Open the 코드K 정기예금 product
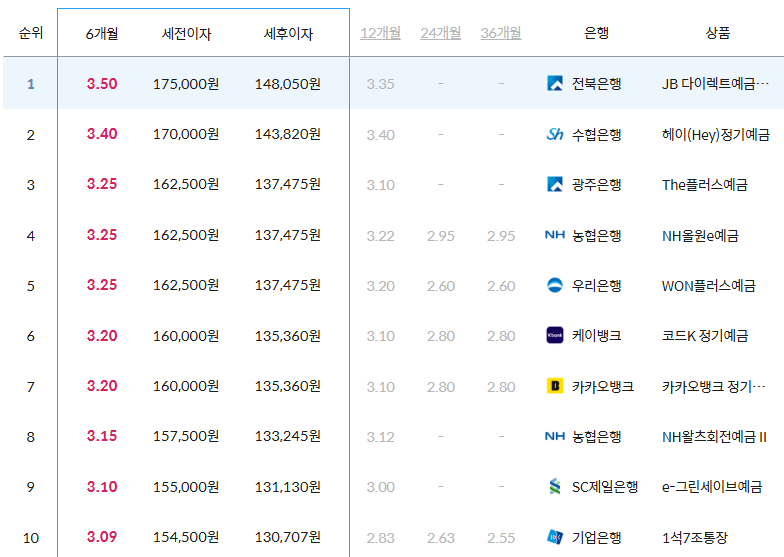Viewport: 784px width, 557px height. pyautogui.click(x=705, y=336)
